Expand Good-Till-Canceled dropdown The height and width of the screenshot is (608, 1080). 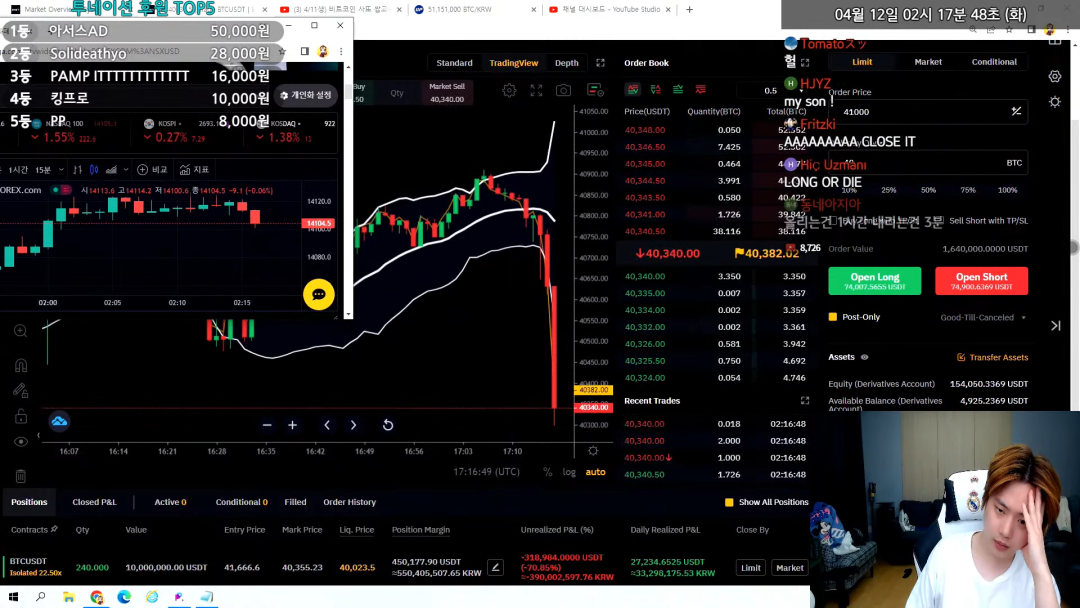click(x=983, y=318)
